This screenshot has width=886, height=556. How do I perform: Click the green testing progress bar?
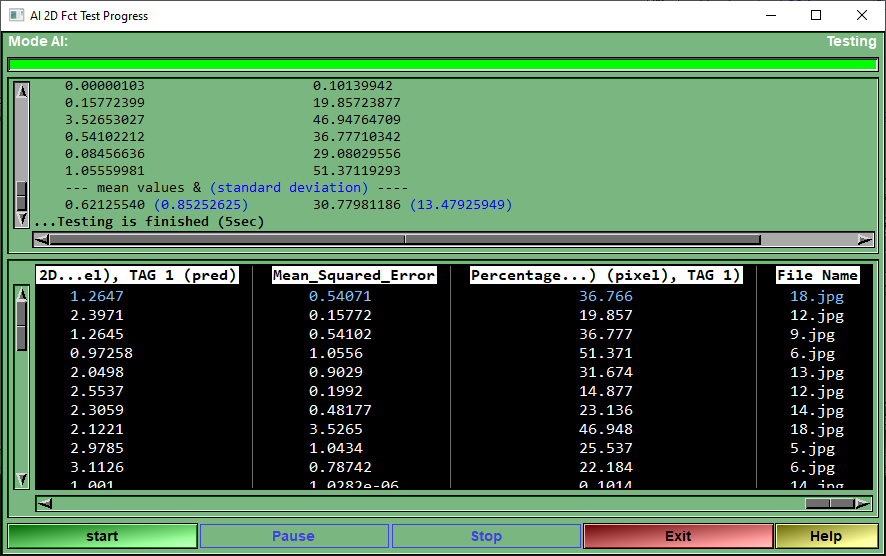(443, 64)
